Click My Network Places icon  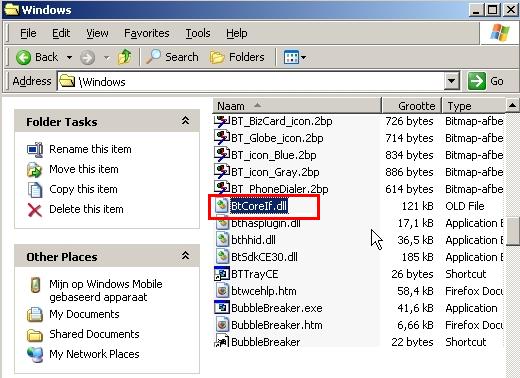tap(35, 354)
